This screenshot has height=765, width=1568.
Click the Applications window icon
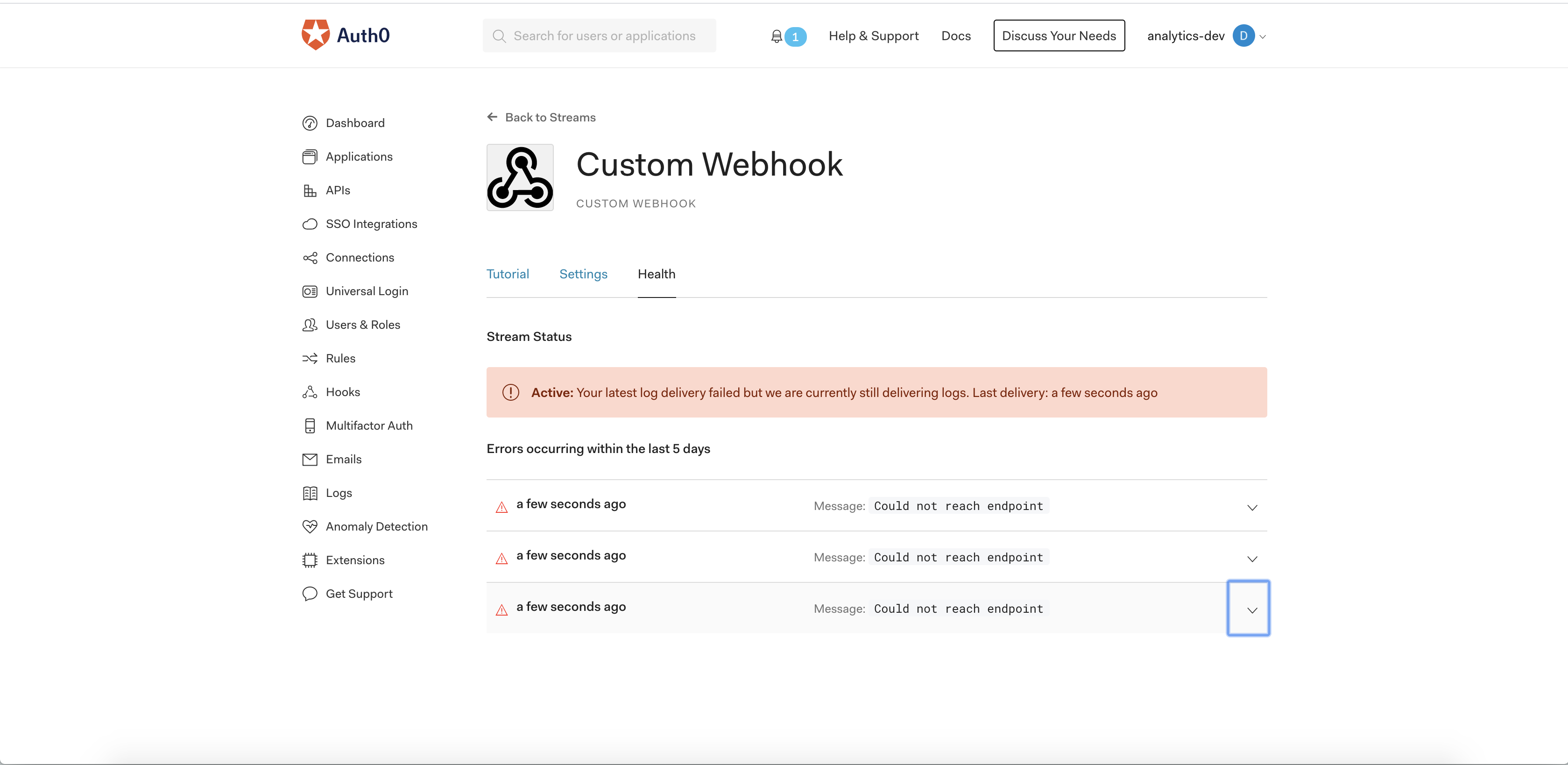(x=310, y=157)
